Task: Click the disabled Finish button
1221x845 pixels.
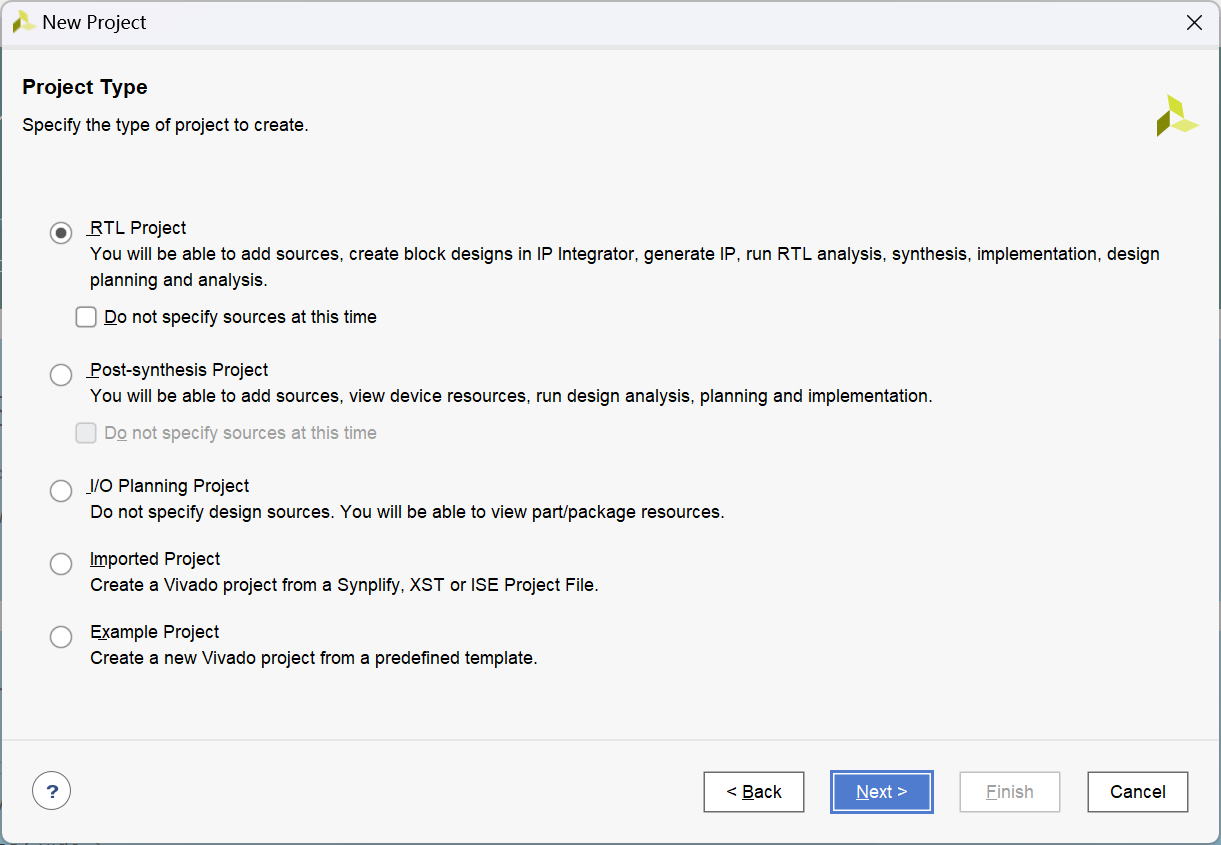Action: pyautogui.click(x=1009, y=792)
